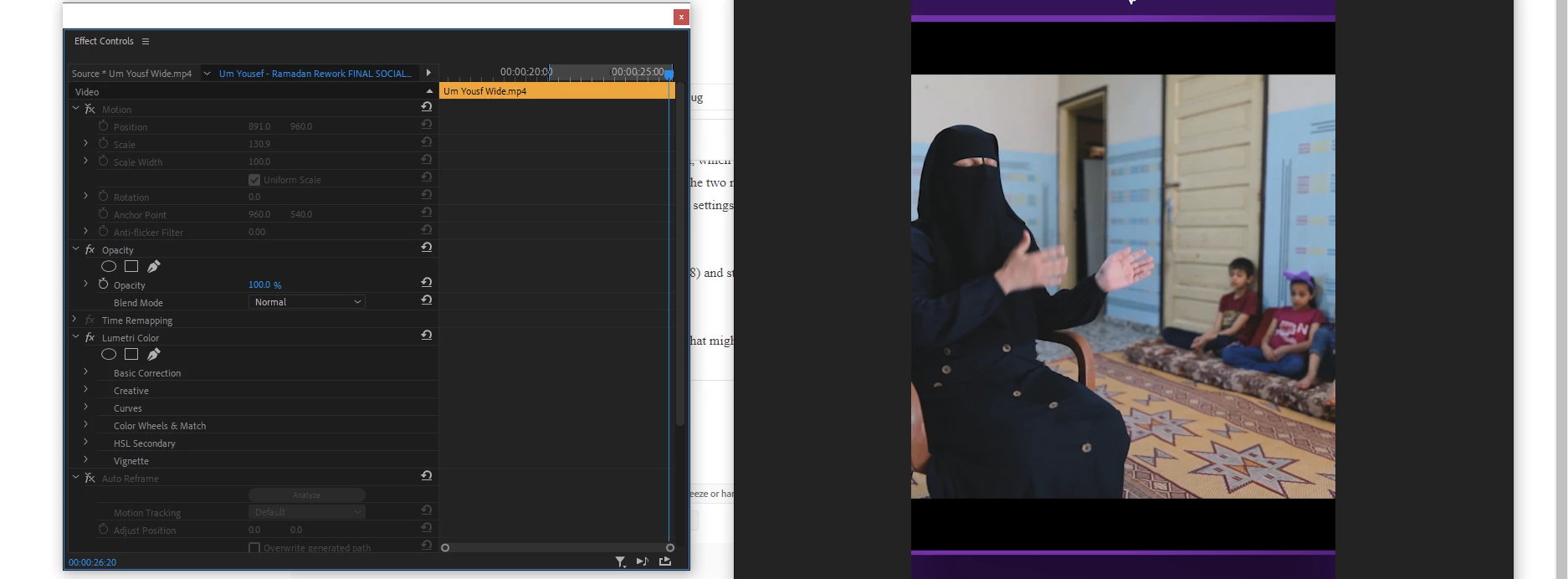1568x579 pixels.
Task: Toggle stopwatch for Scale Width
Action: pyautogui.click(x=104, y=161)
